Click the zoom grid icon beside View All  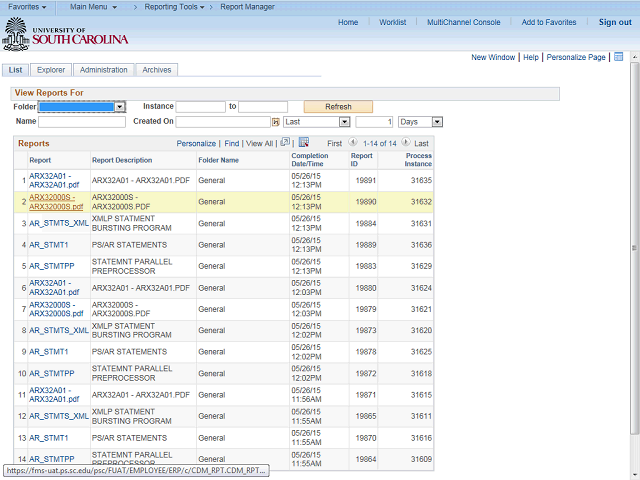pos(285,143)
